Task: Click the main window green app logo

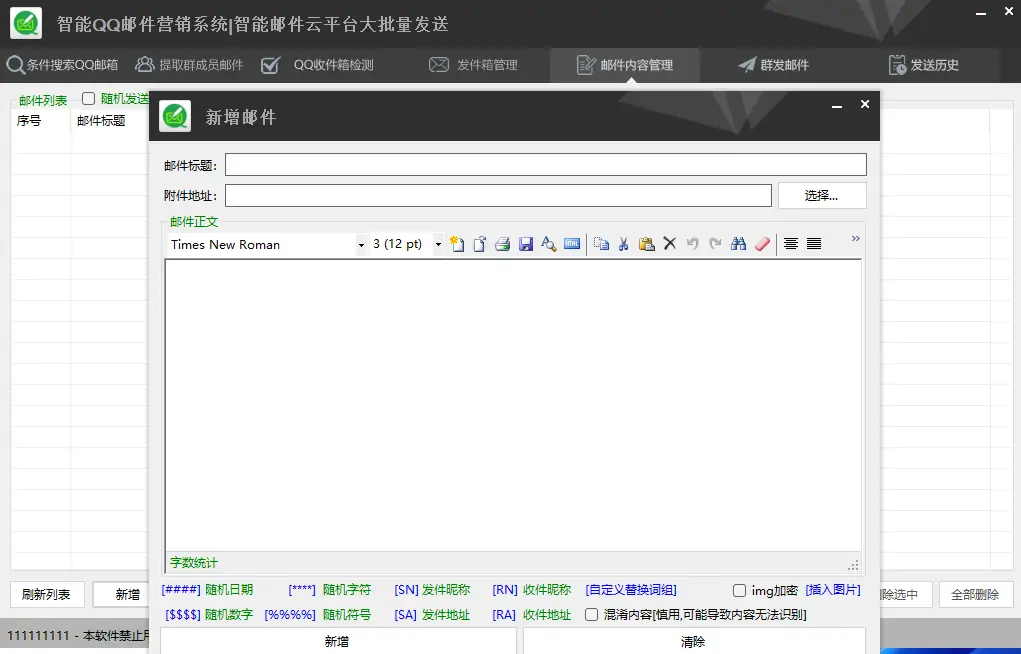Action: click(x=26, y=23)
